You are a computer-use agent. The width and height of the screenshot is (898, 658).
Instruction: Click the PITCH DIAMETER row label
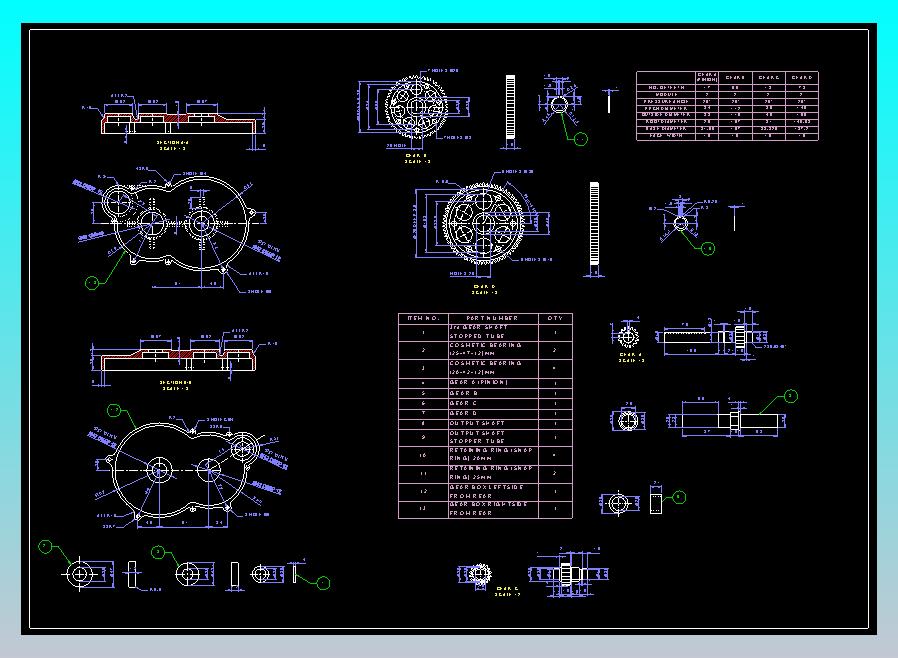click(666, 108)
